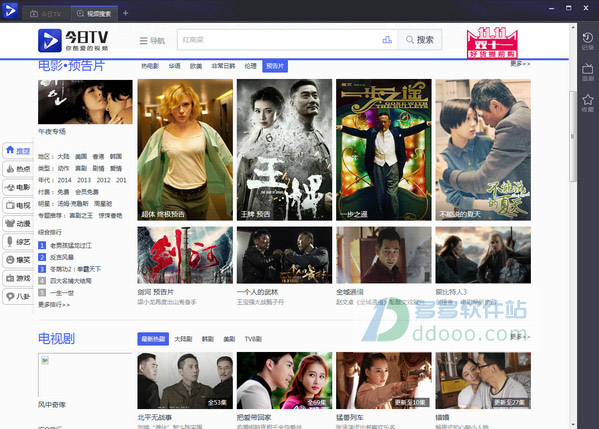Image resolution: width=599 pixels, height=429 pixels.
Task: Select the 美剧 TV drama tab
Action: pyautogui.click(x=229, y=339)
